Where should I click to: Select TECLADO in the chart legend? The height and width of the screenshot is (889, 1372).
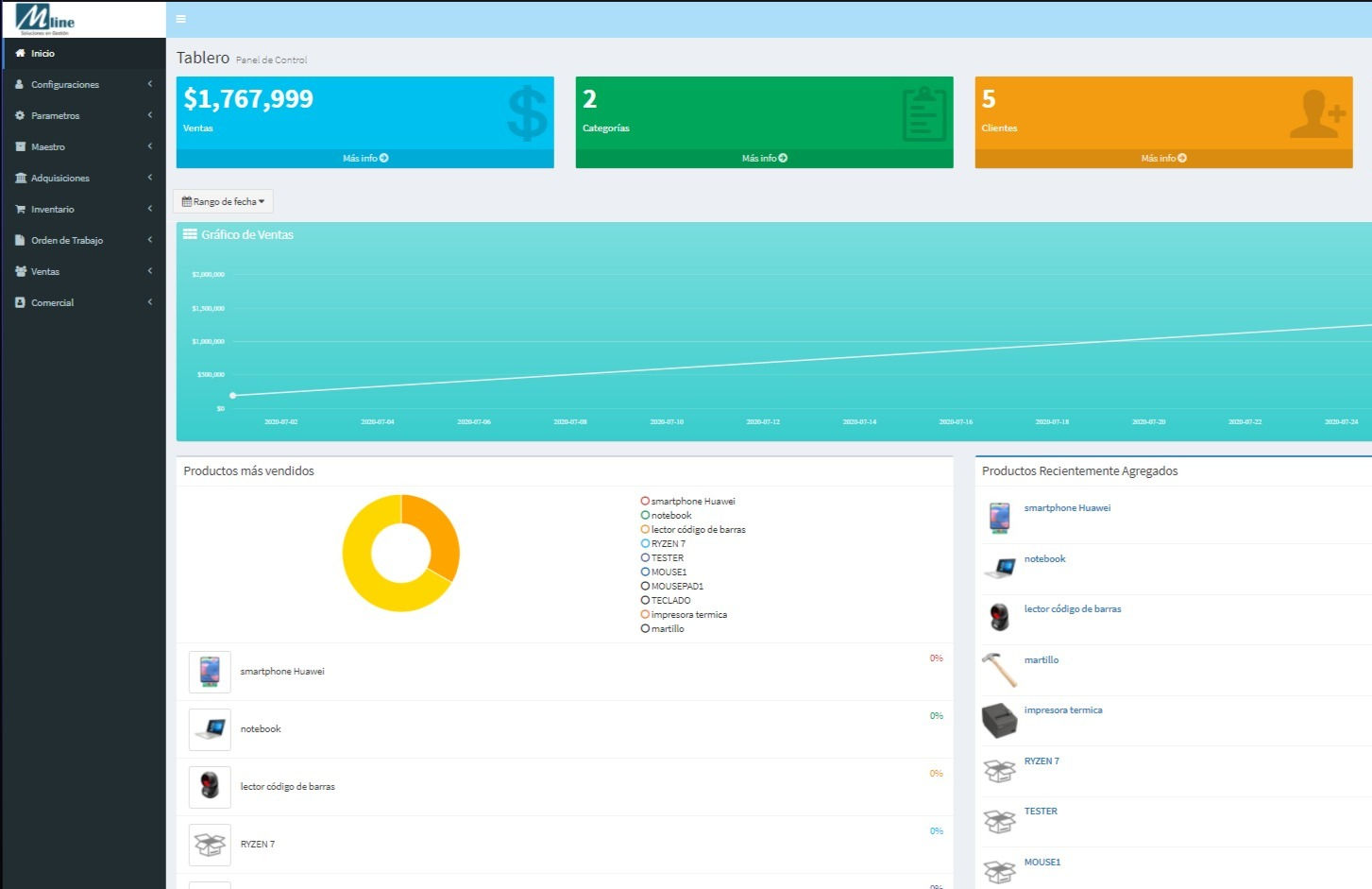(669, 600)
